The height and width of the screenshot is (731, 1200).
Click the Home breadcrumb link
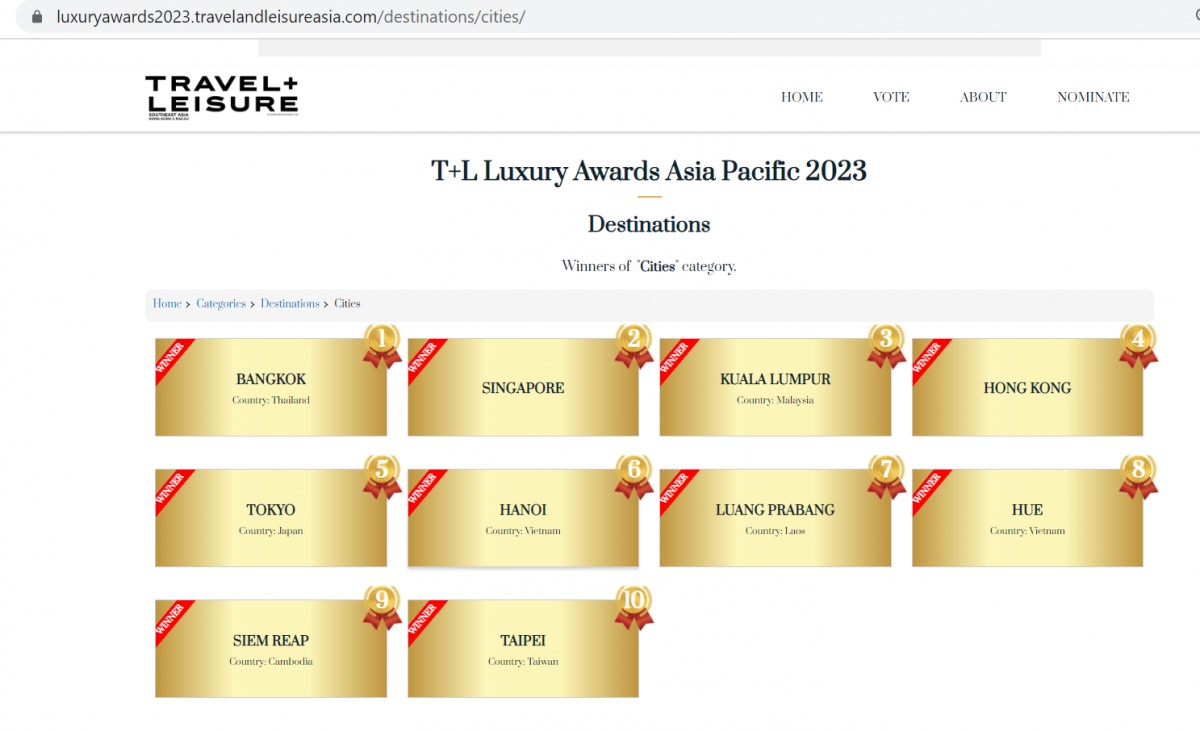point(167,304)
